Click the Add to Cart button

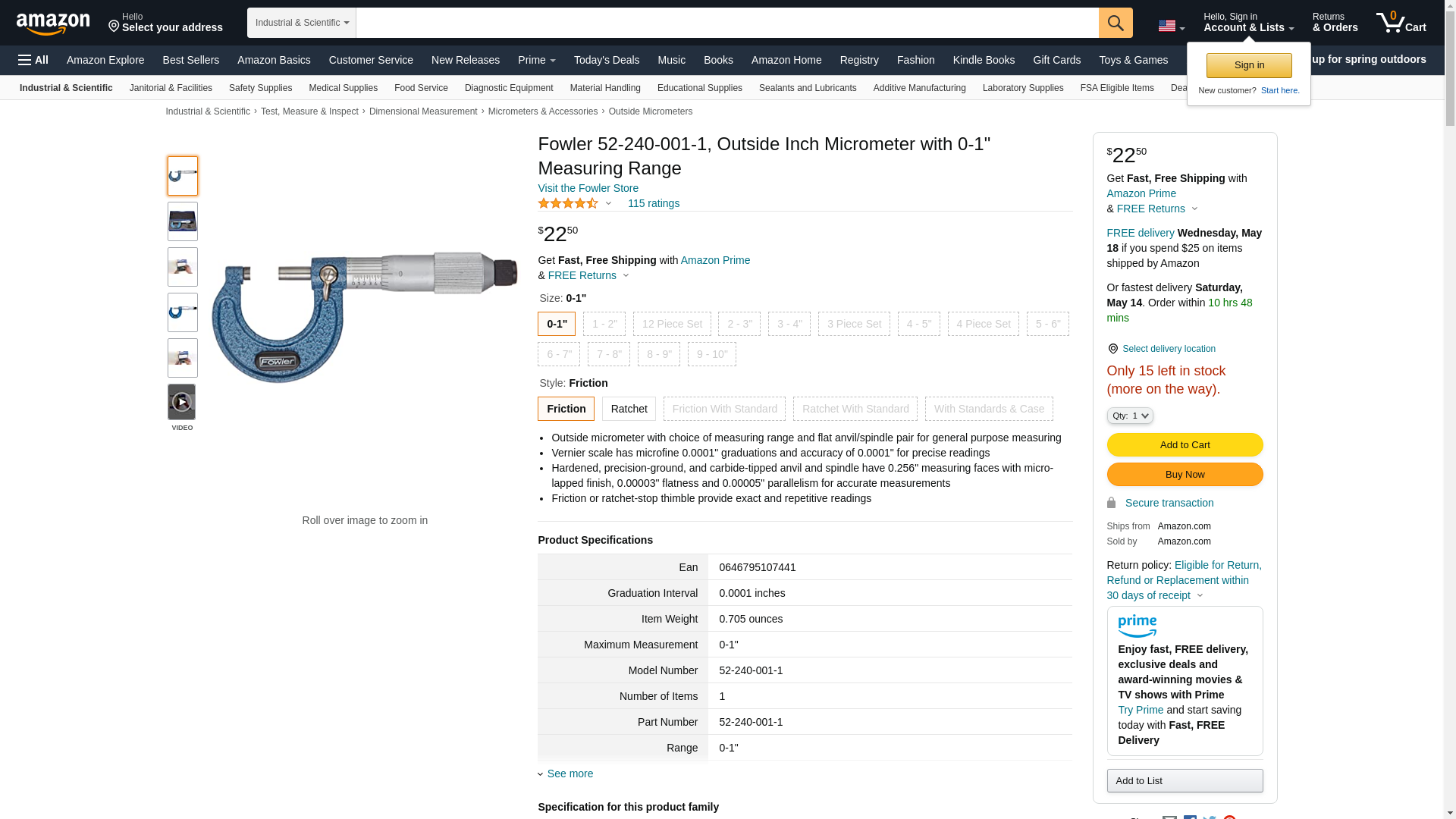[1185, 445]
